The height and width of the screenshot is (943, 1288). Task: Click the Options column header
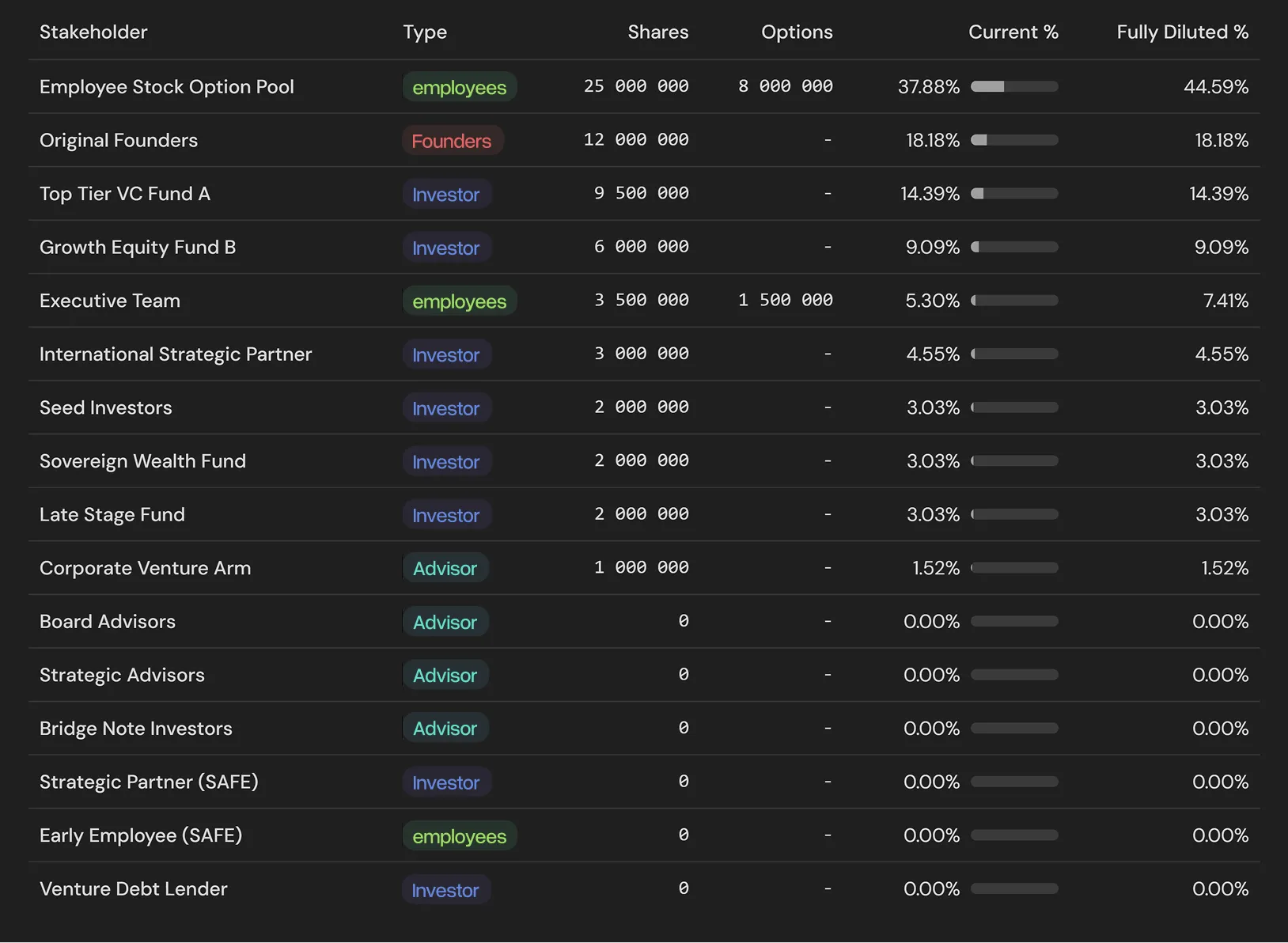coord(796,32)
